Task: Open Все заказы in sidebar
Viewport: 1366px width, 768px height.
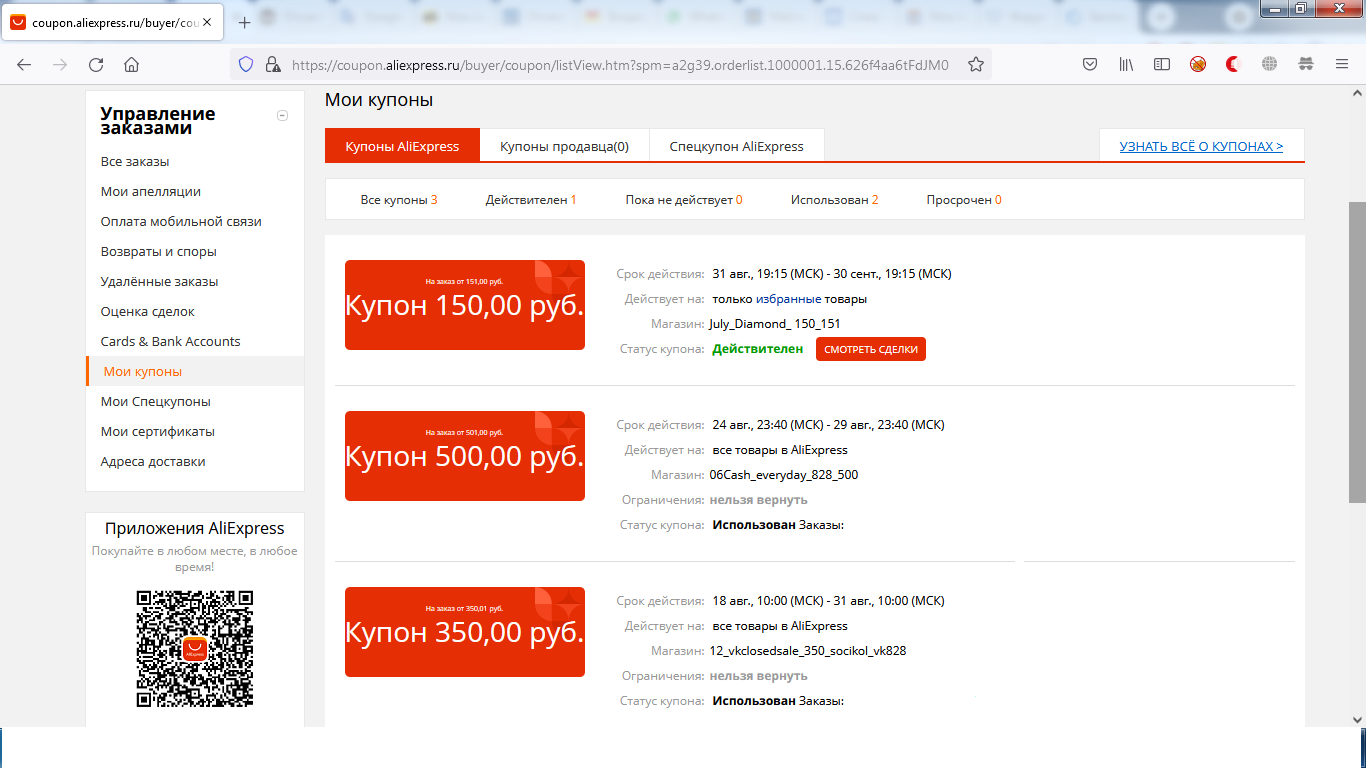Action: pos(135,162)
